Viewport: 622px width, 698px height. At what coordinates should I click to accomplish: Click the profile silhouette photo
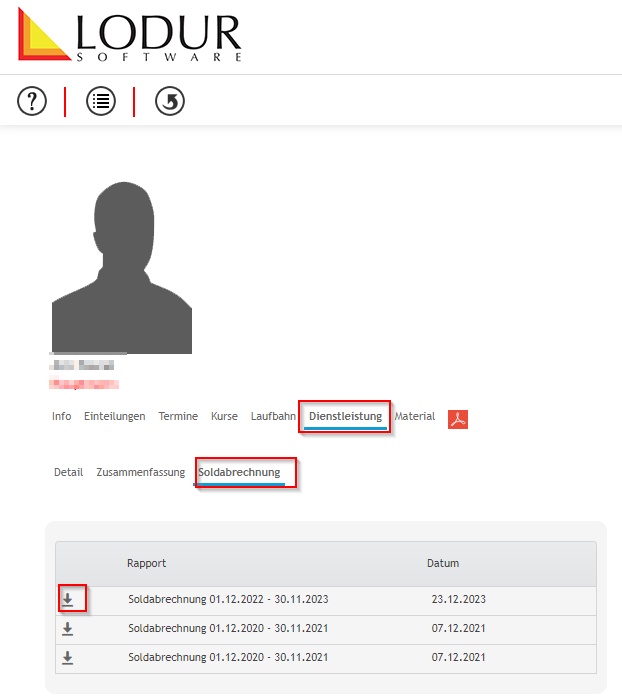click(121, 265)
